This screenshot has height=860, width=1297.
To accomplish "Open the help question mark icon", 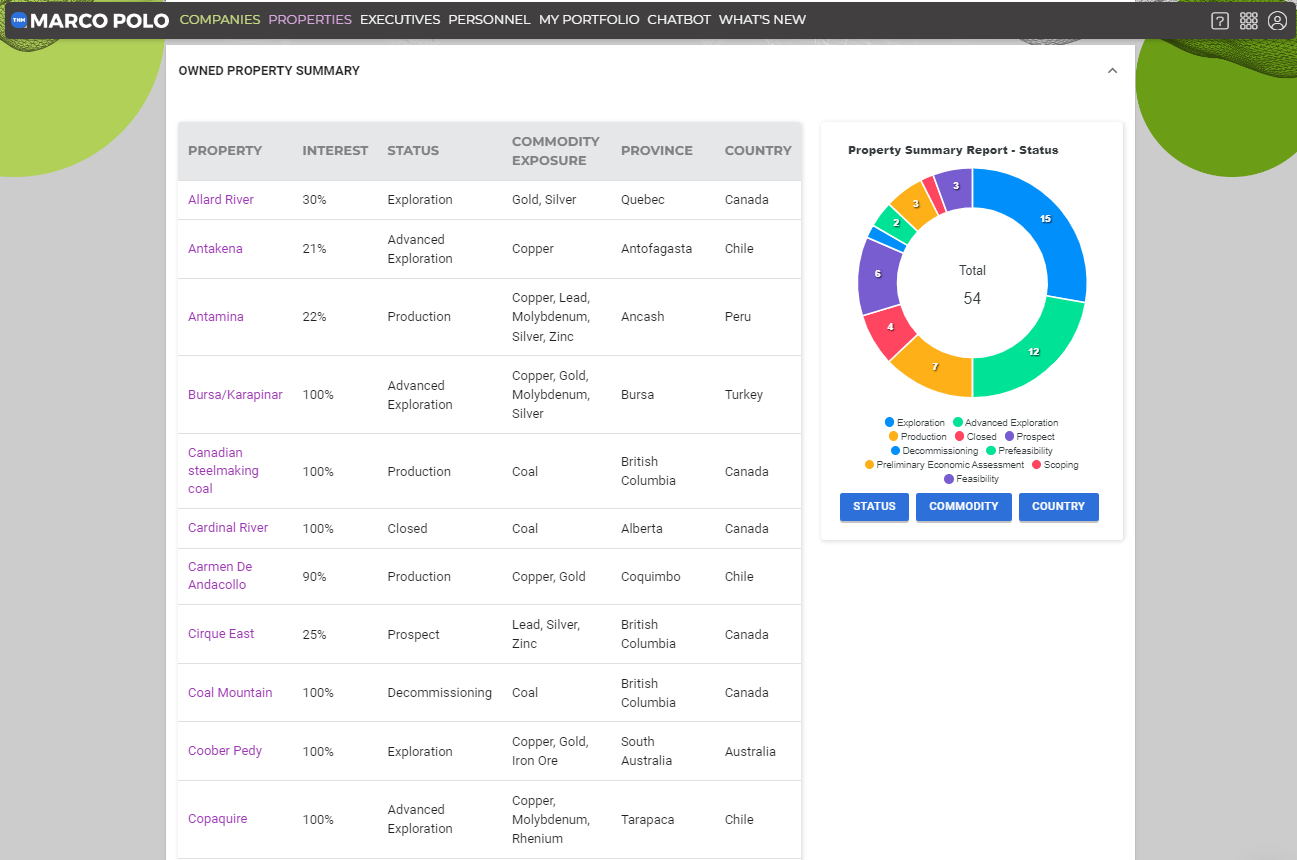I will [1219, 21].
